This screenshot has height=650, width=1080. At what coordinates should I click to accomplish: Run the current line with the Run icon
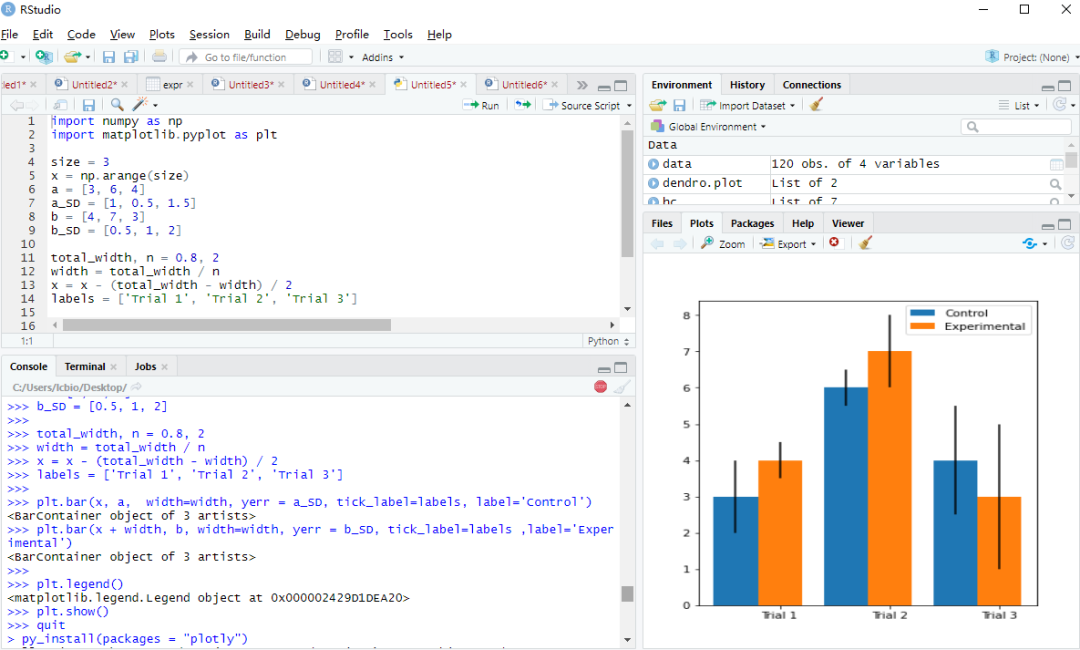481,104
